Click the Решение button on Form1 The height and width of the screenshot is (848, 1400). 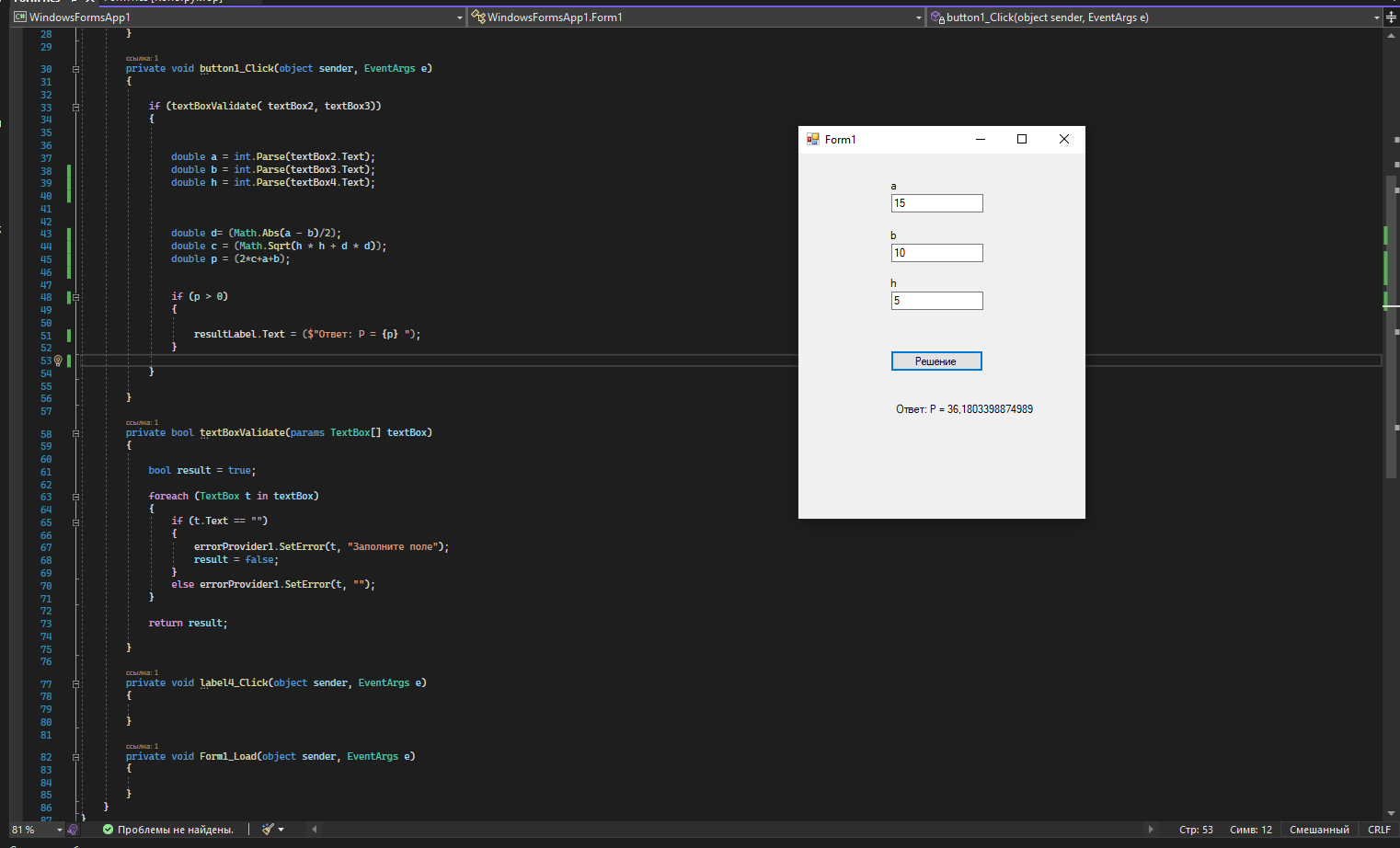tap(936, 361)
